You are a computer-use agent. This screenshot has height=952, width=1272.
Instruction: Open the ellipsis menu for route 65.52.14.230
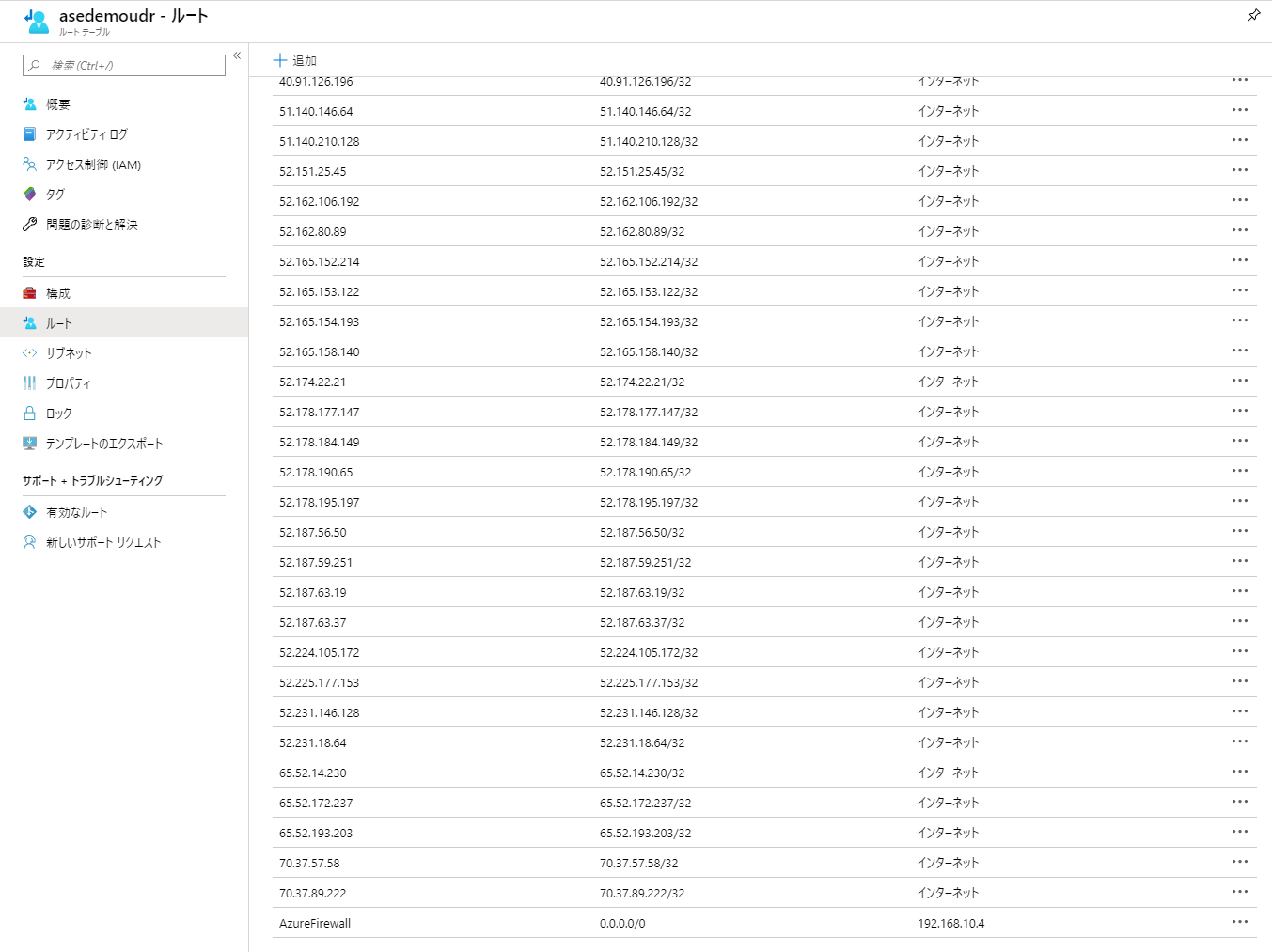pos(1239,772)
